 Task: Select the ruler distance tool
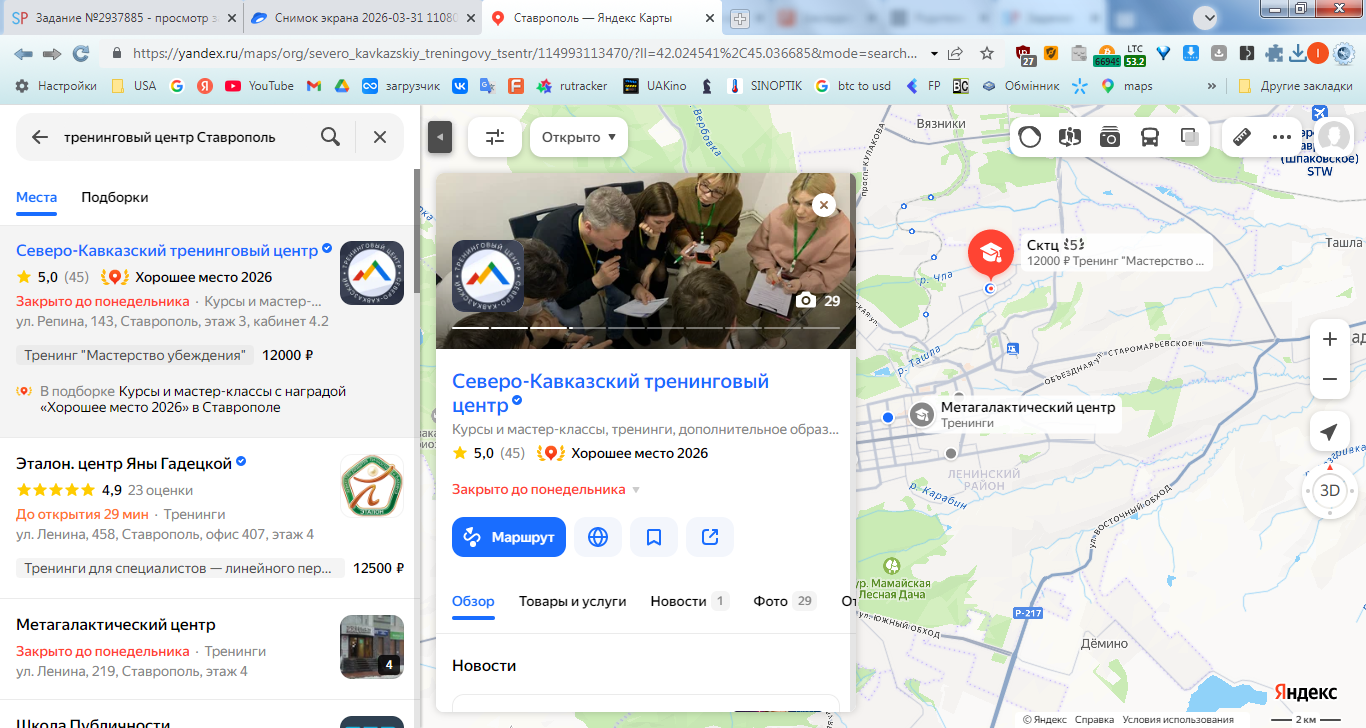click(x=1243, y=137)
